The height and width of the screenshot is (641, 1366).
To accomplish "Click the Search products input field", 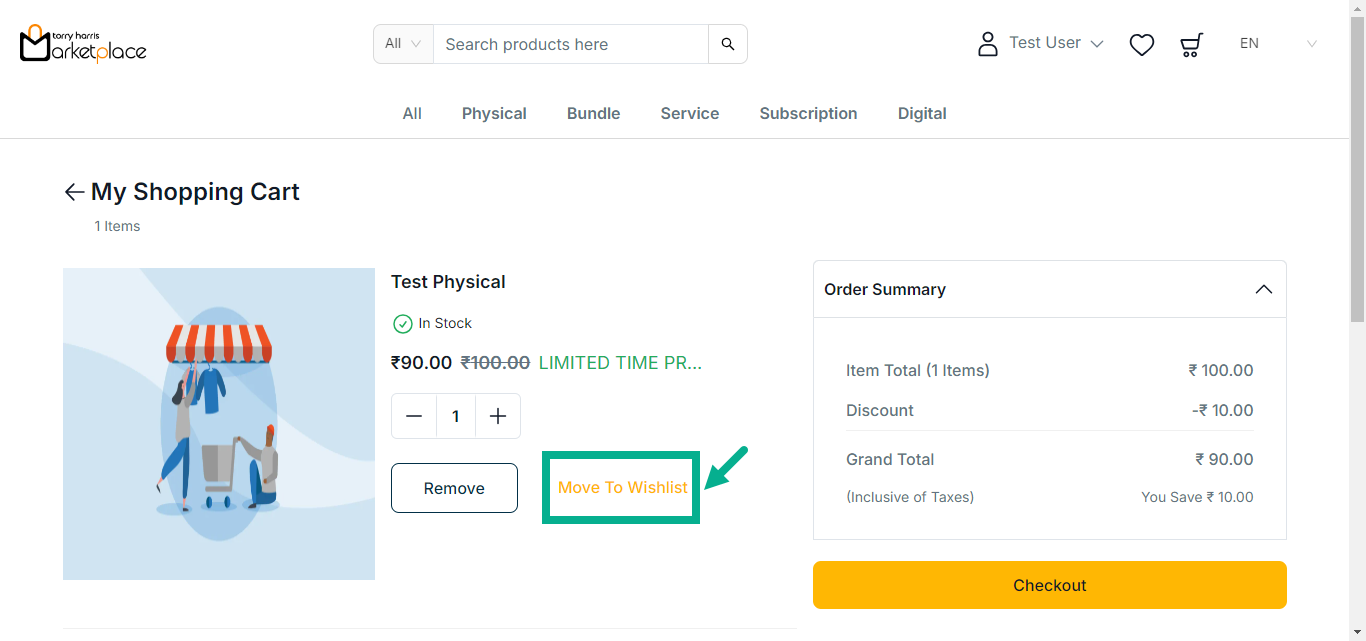I will pos(570,44).
